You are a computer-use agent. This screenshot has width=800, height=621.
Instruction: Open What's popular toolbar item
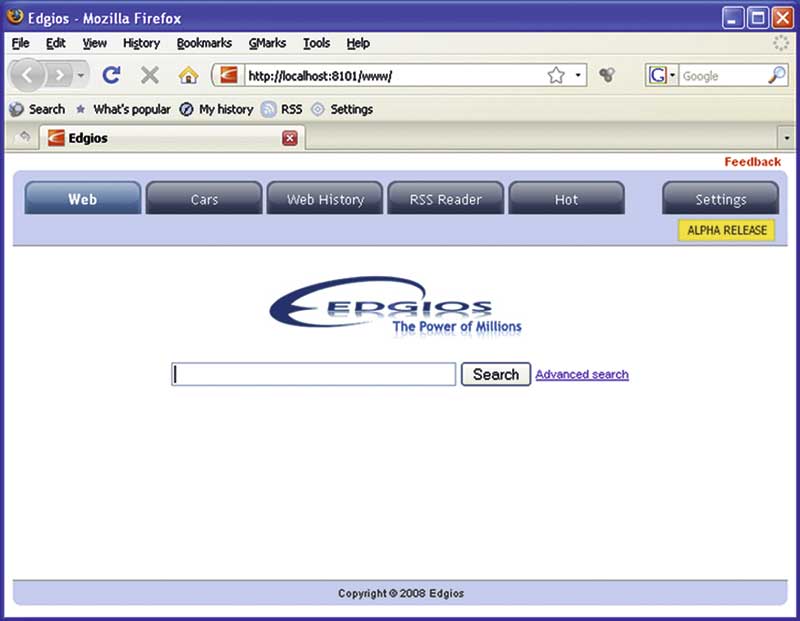coord(123,109)
